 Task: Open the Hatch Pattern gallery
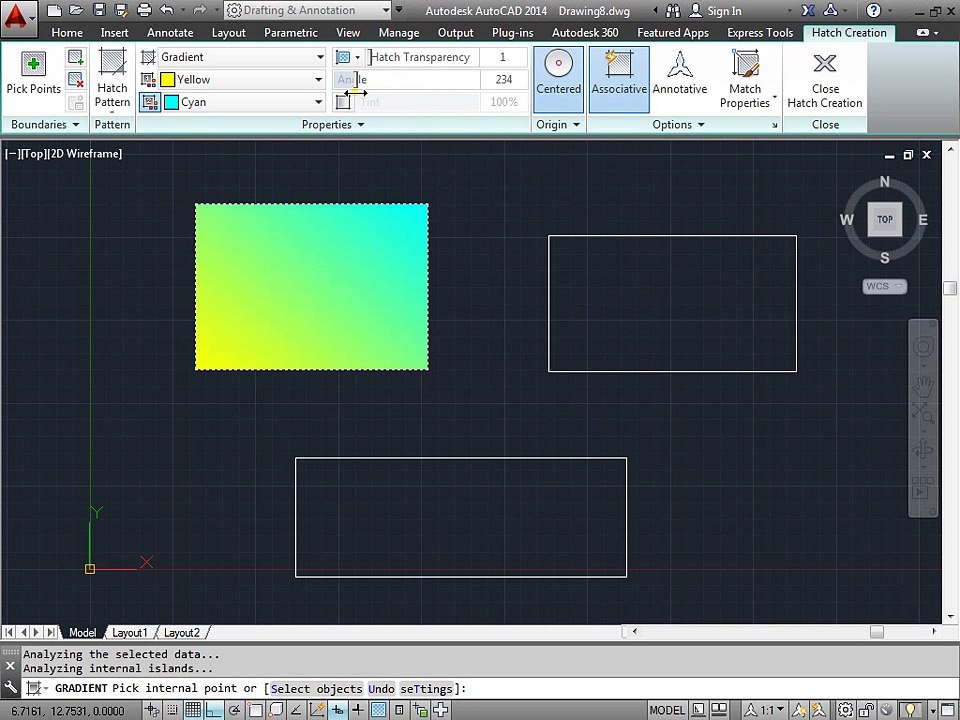112,80
